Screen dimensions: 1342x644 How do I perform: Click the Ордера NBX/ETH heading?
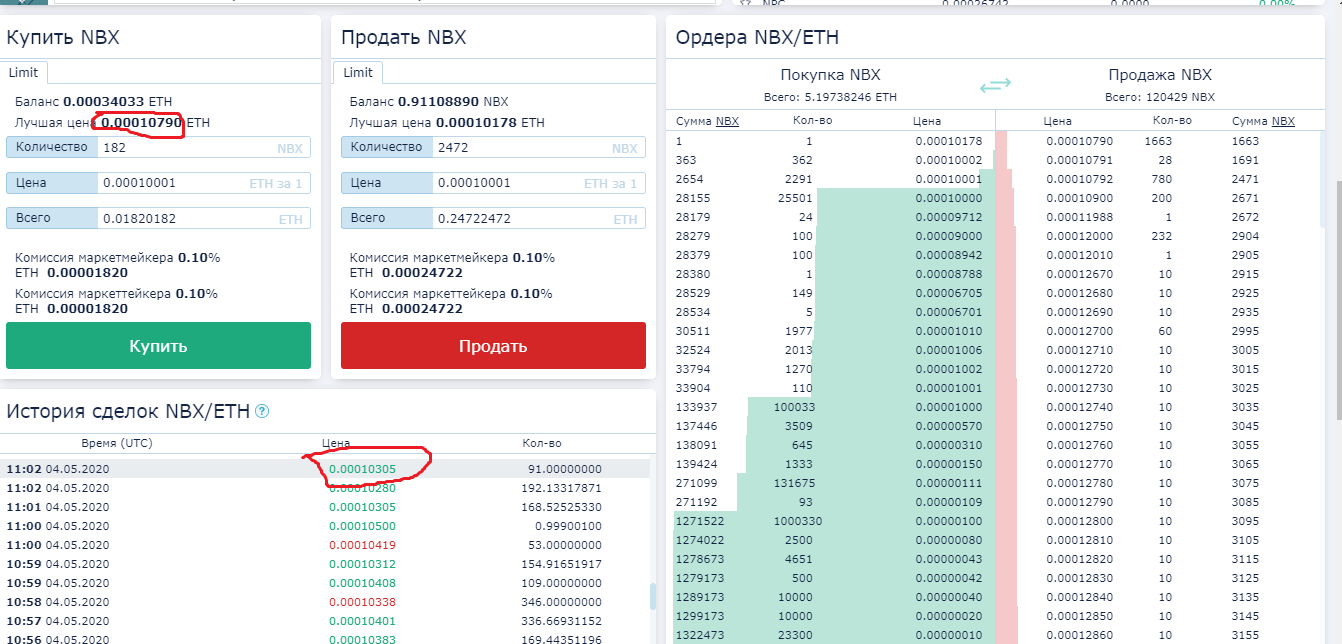[x=757, y=38]
